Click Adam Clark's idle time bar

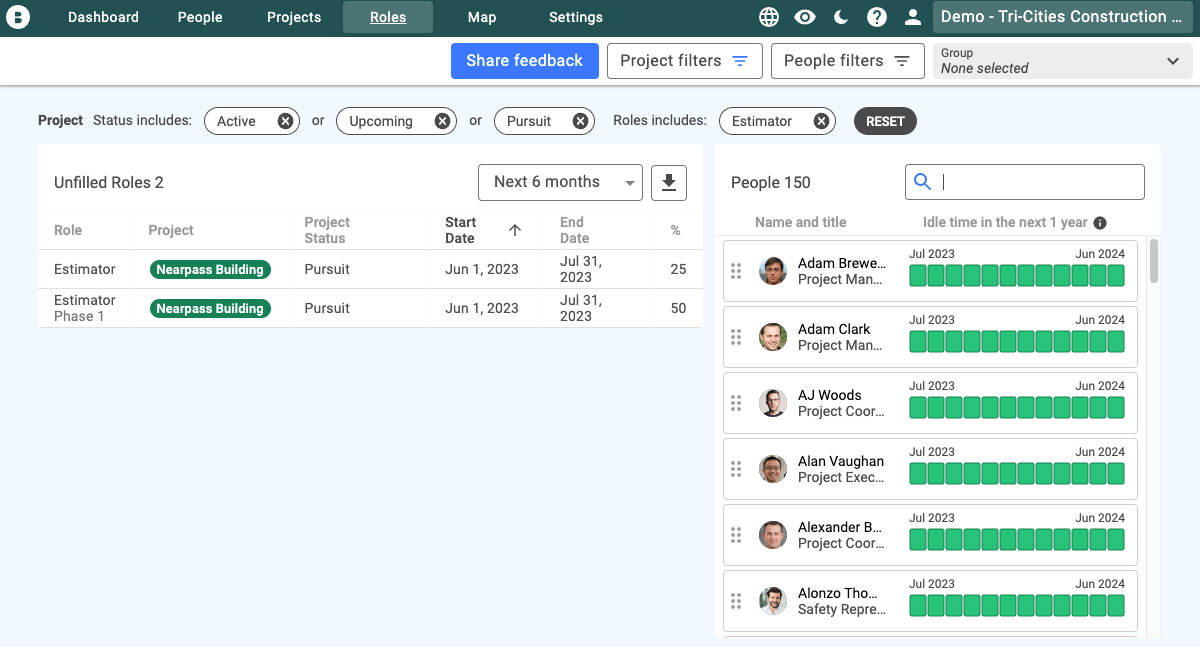tap(1017, 341)
